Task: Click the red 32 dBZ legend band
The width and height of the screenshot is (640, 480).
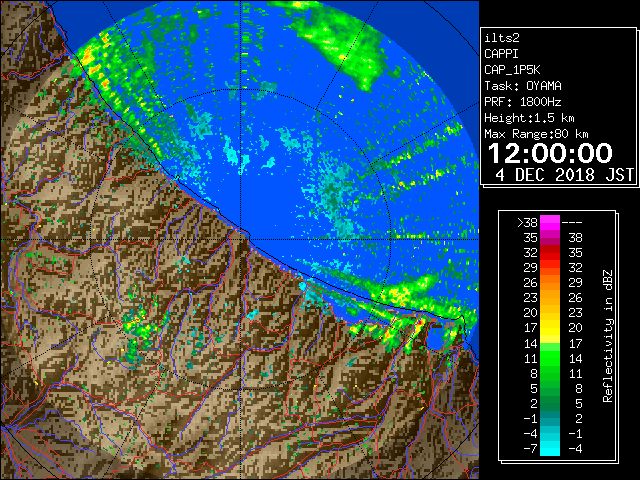Action: 550,253
